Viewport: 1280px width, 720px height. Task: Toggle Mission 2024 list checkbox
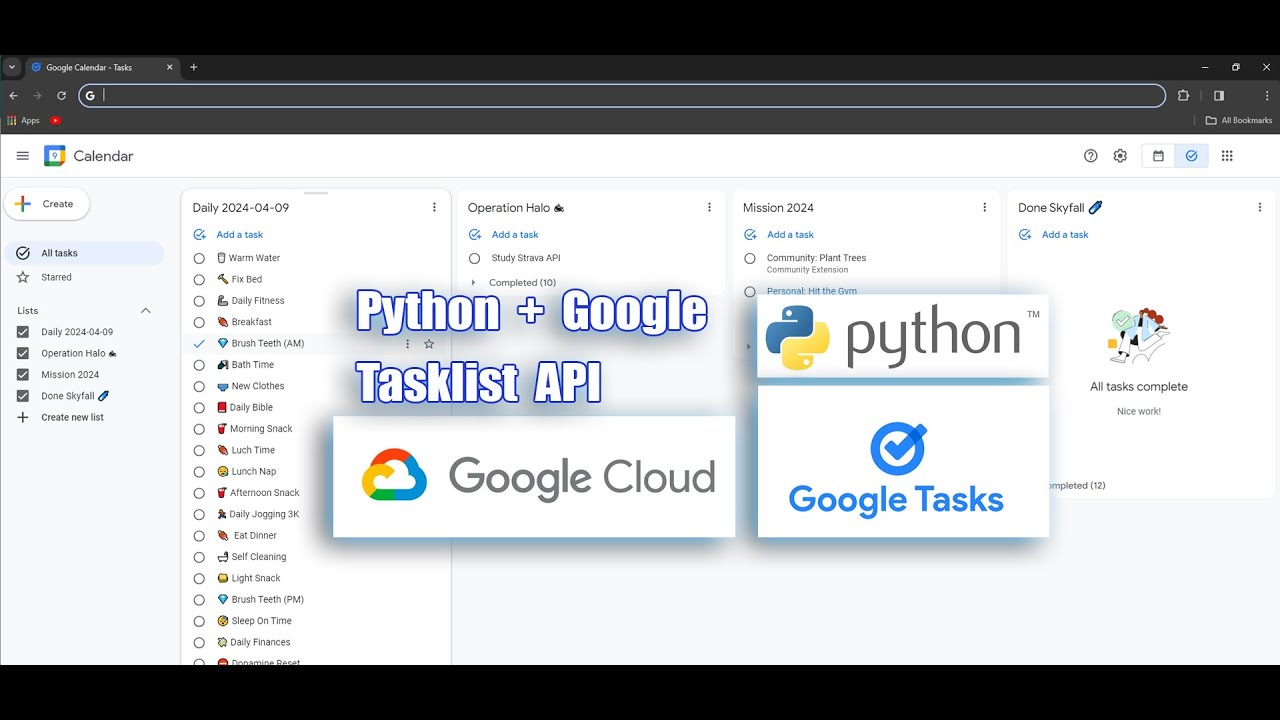tap(23, 375)
